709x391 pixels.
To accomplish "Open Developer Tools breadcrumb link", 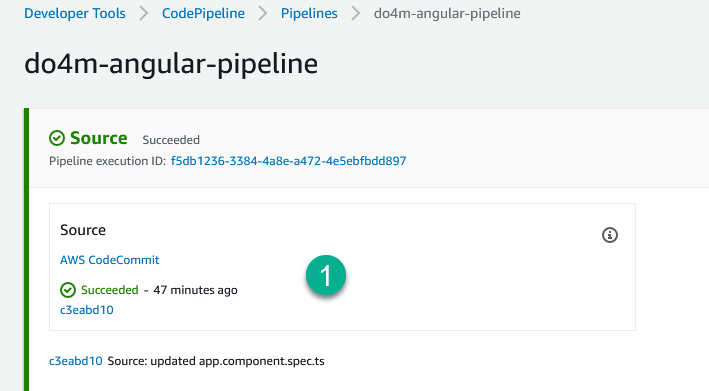I will click(x=75, y=14).
